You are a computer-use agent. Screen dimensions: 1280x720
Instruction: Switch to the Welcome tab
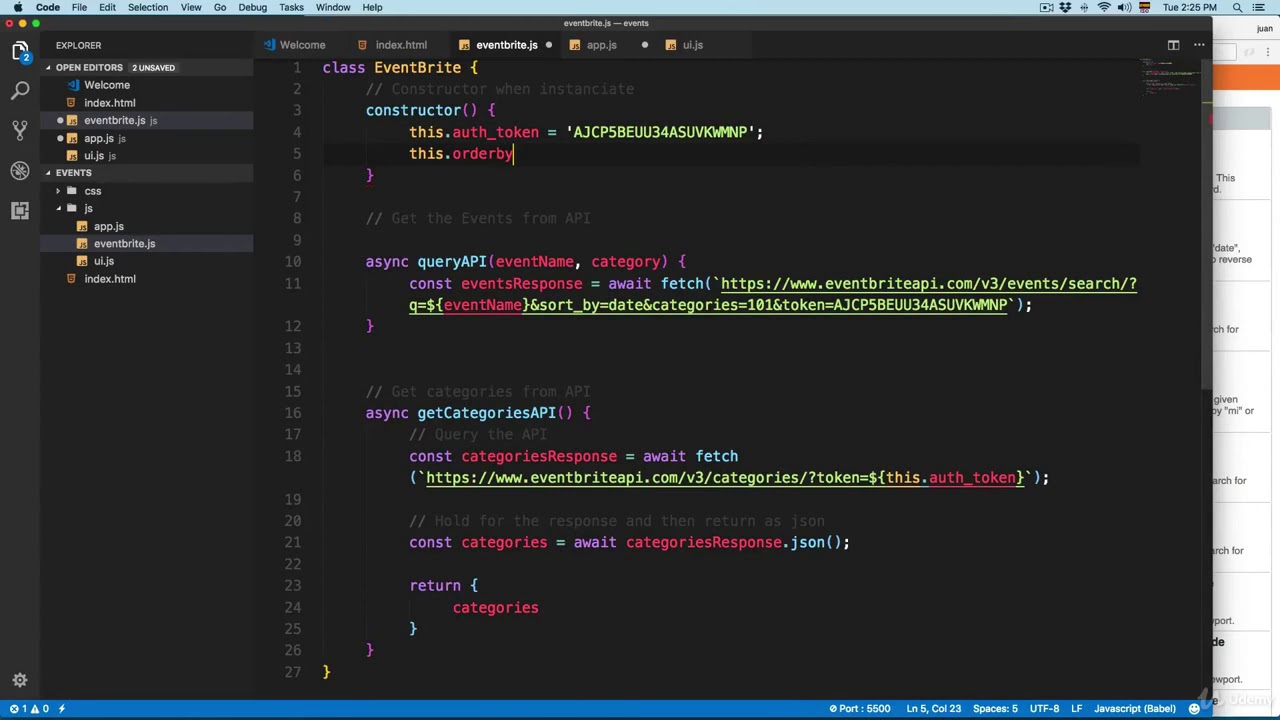point(302,45)
